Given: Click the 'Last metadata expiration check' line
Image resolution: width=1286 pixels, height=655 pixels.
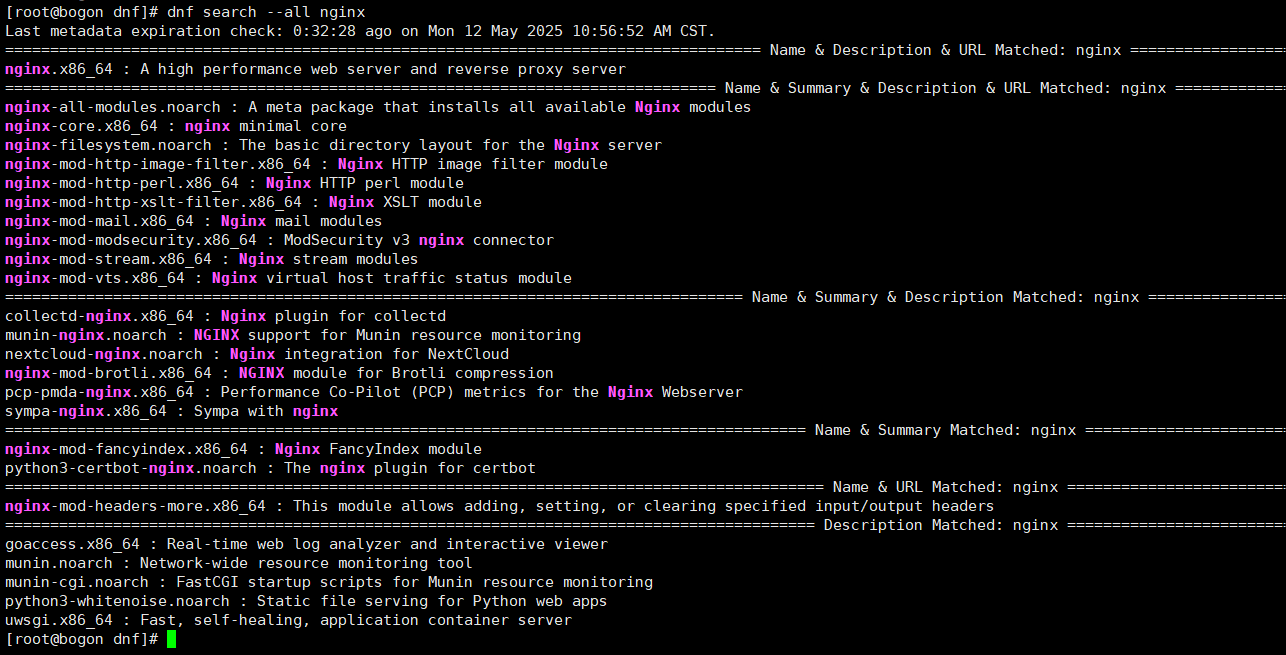Looking at the screenshot, I should coord(360,31).
